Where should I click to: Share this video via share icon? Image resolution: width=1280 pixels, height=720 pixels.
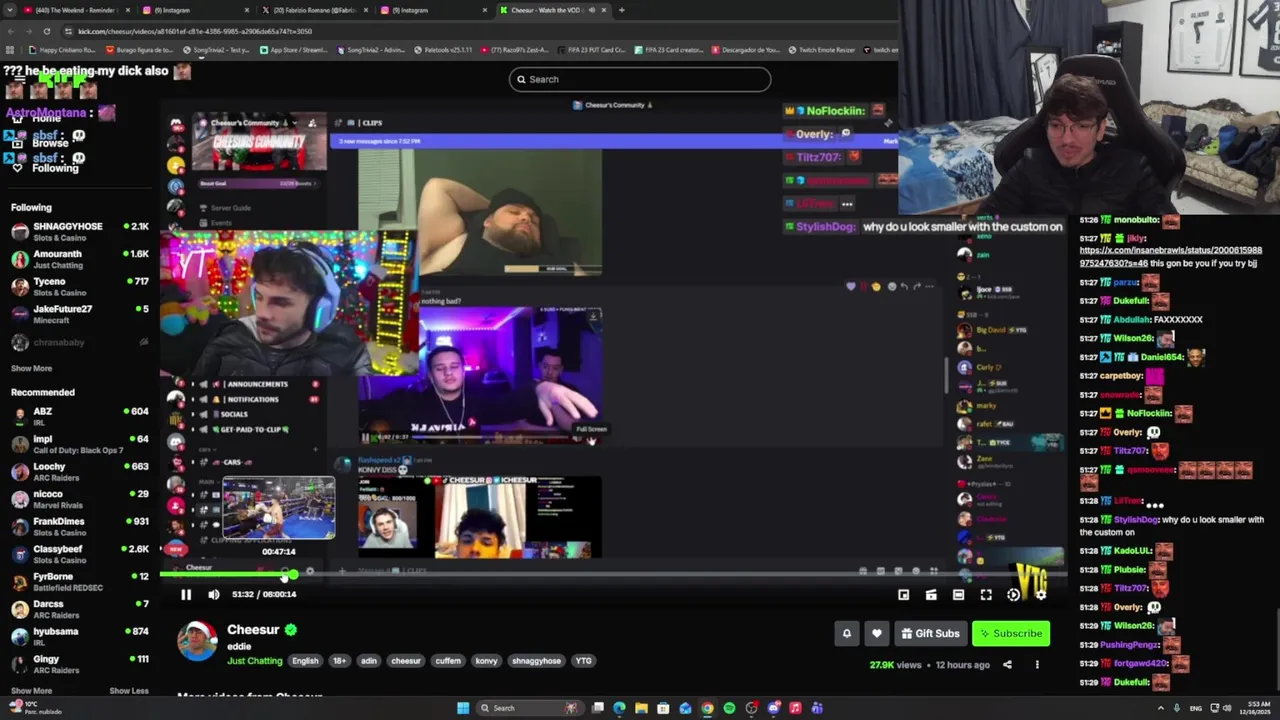click(x=1007, y=665)
